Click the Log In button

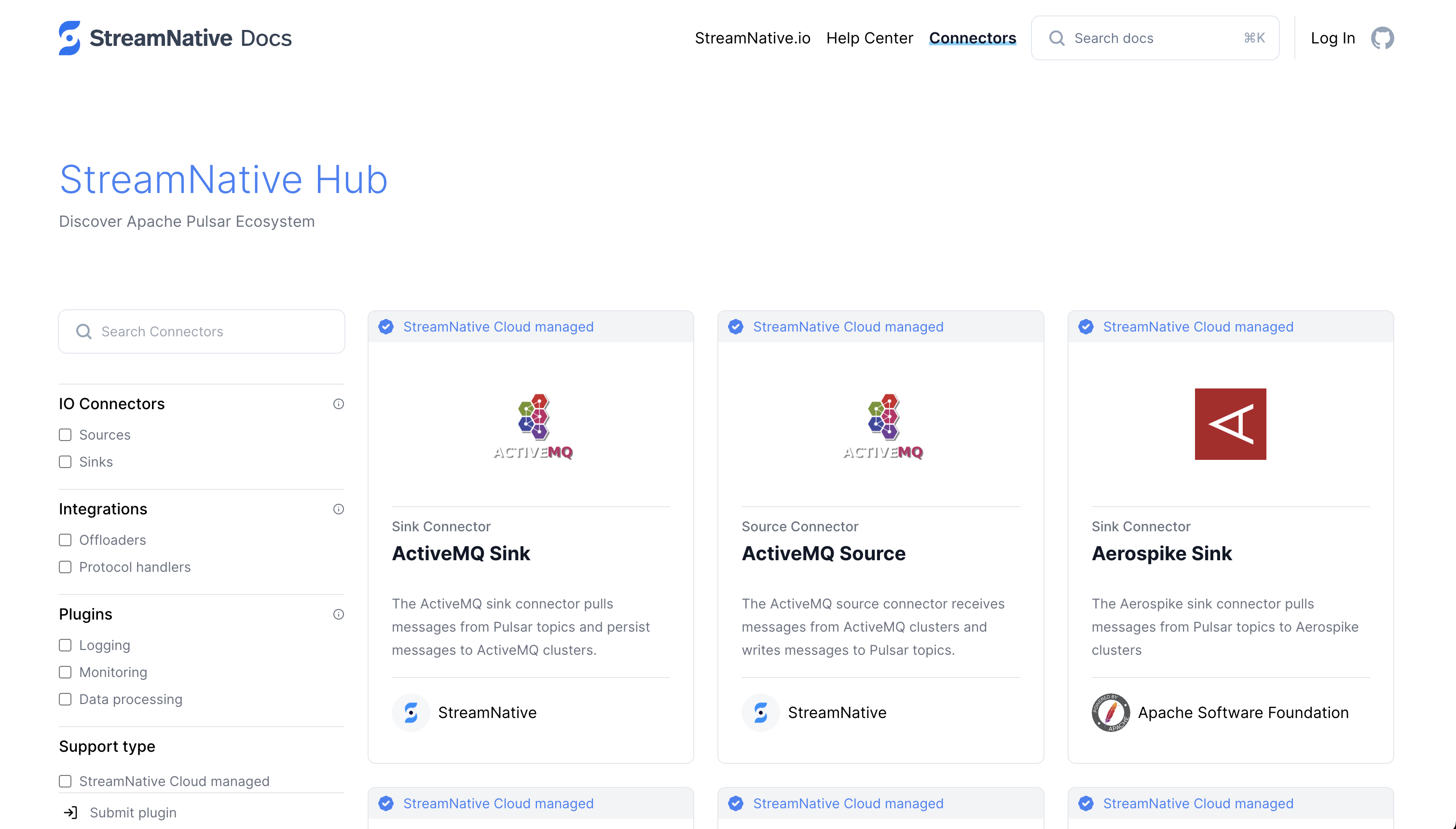pos(1332,38)
